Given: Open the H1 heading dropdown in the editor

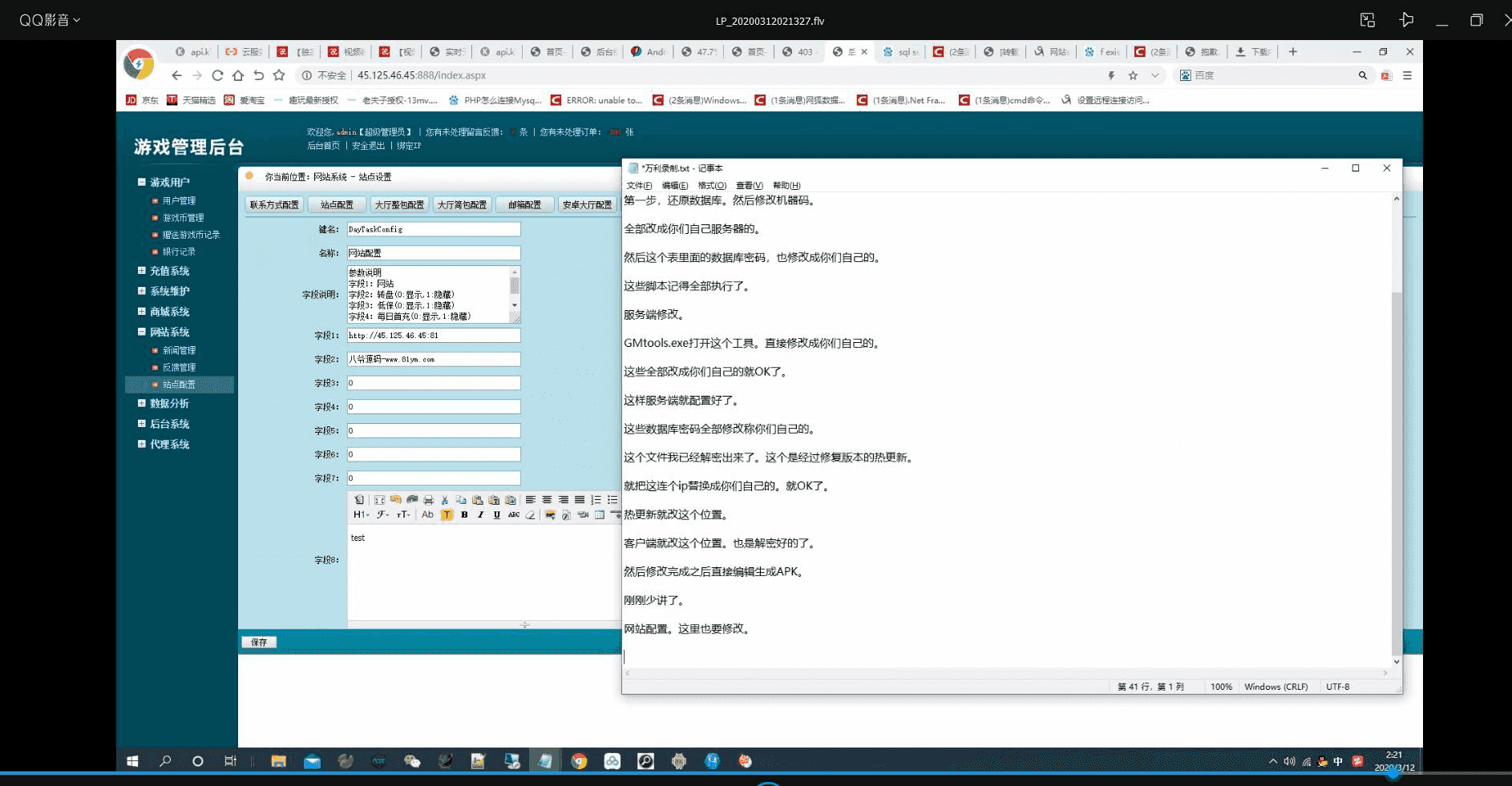Looking at the screenshot, I should click(x=360, y=515).
